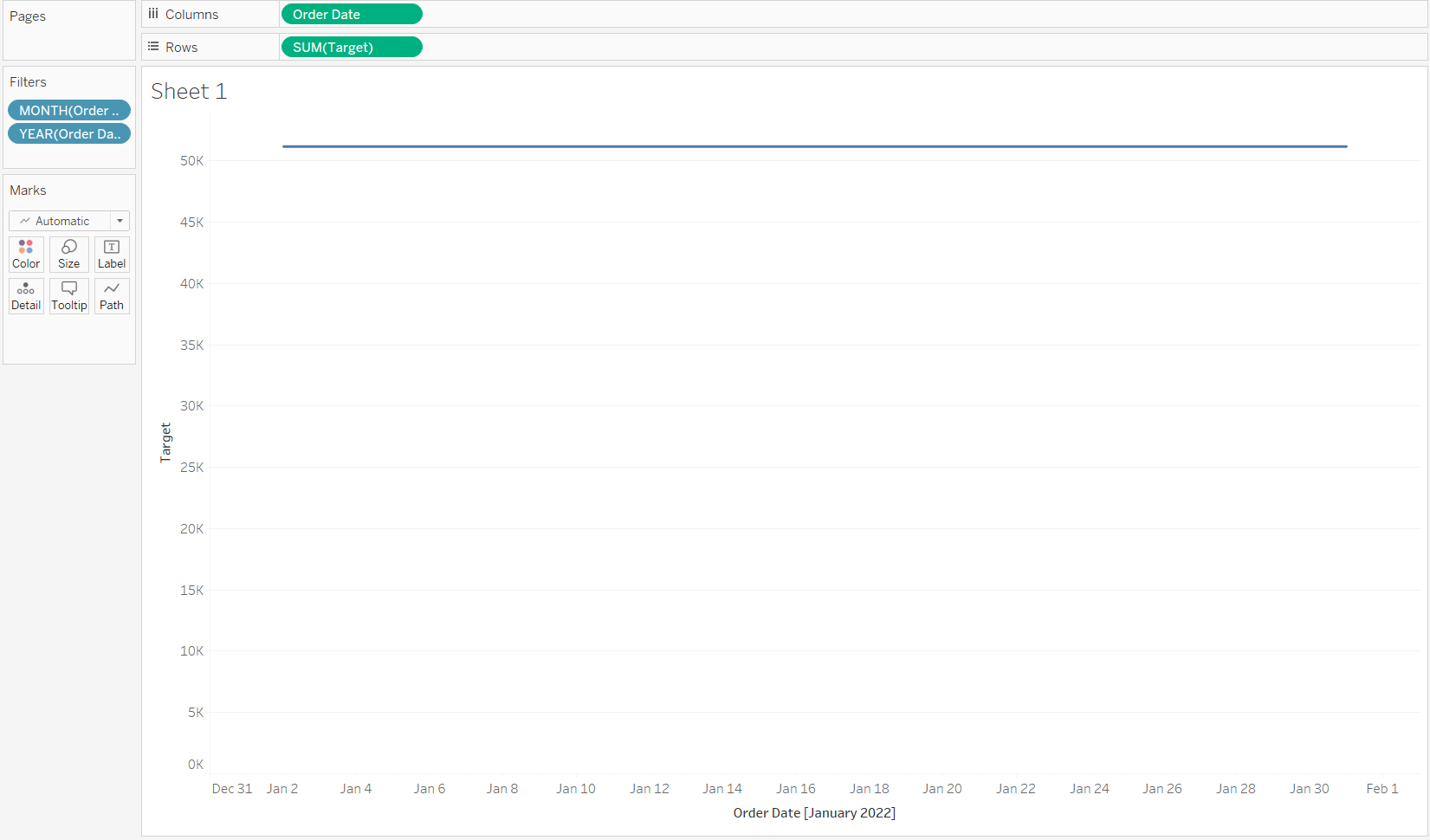This screenshot has width=1430, height=840.
Task: Click the Pages shelf header
Action: (x=28, y=16)
